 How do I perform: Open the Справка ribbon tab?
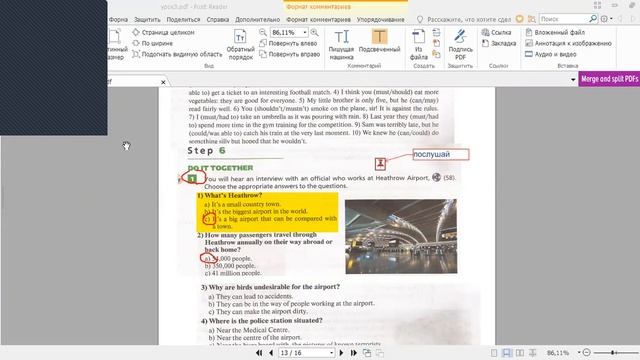tap(218, 19)
